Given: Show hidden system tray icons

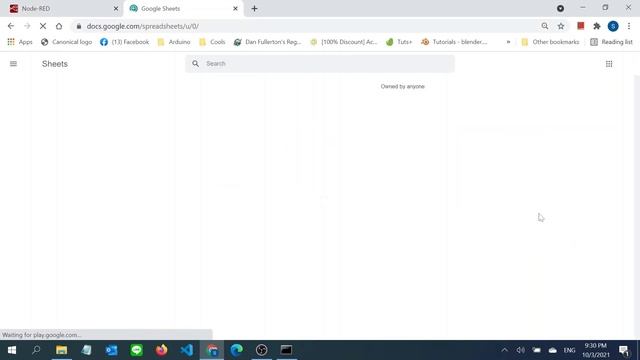Looking at the screenshot, I should point(504,350).
